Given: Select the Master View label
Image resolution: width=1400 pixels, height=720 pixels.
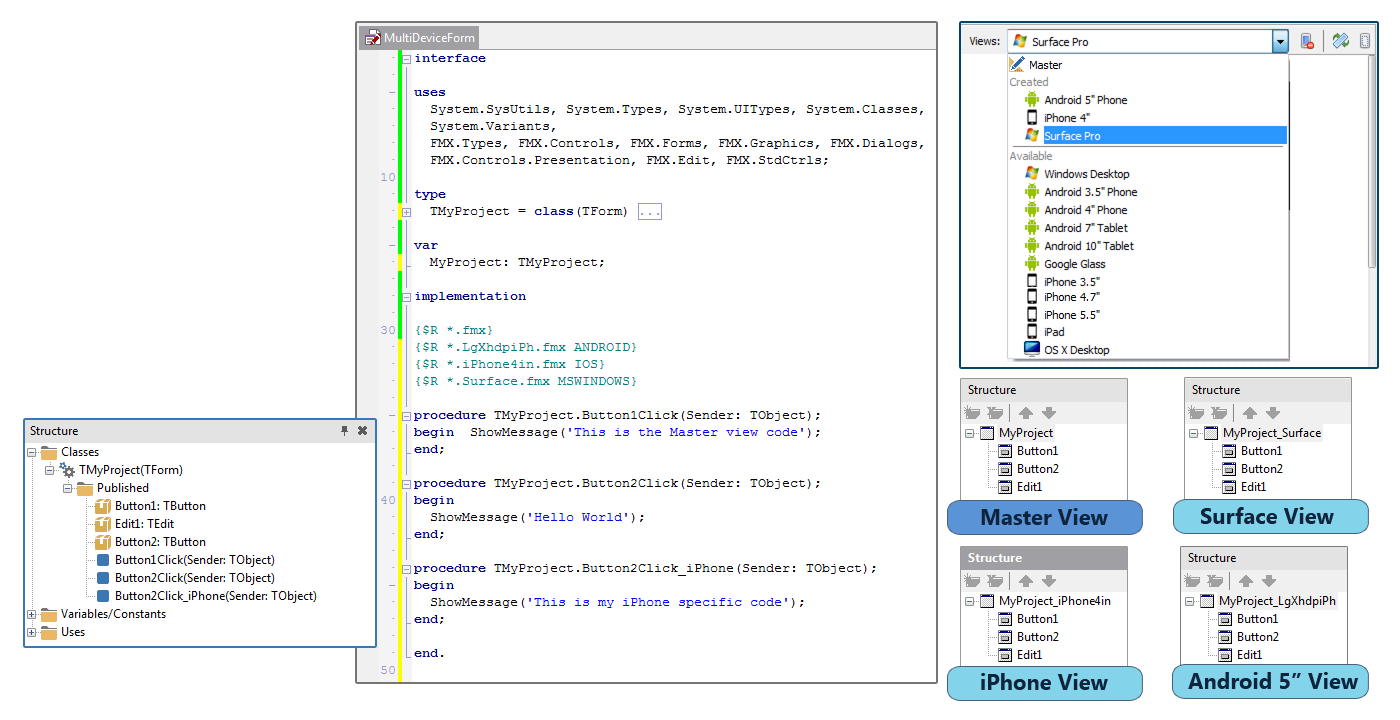Looking at the screenshot, I should coord(1044,518).
